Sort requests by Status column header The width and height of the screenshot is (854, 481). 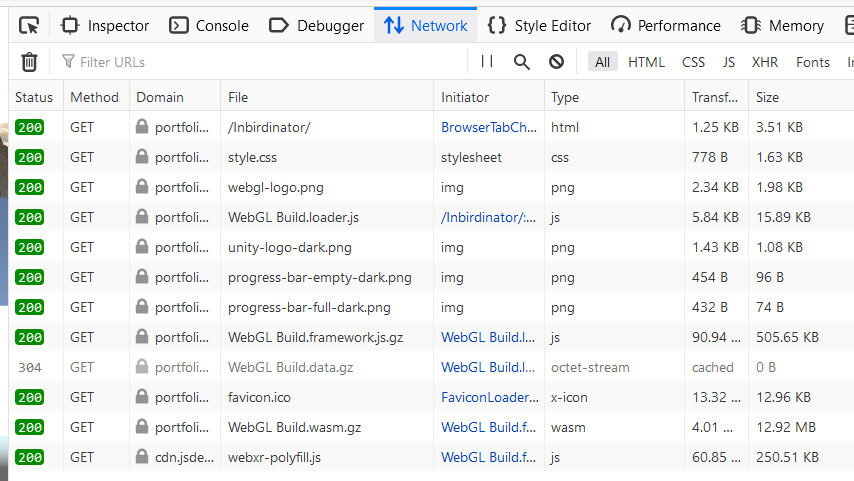coord(36,97)
